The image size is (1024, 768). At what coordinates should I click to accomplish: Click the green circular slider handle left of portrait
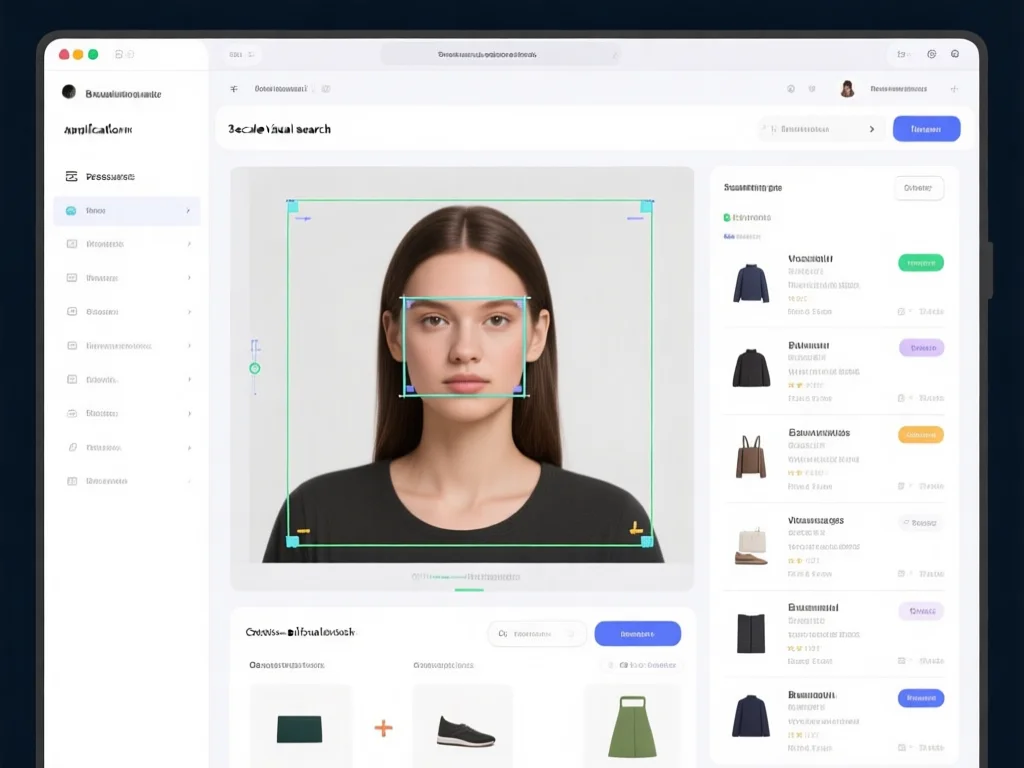(254, 368)
